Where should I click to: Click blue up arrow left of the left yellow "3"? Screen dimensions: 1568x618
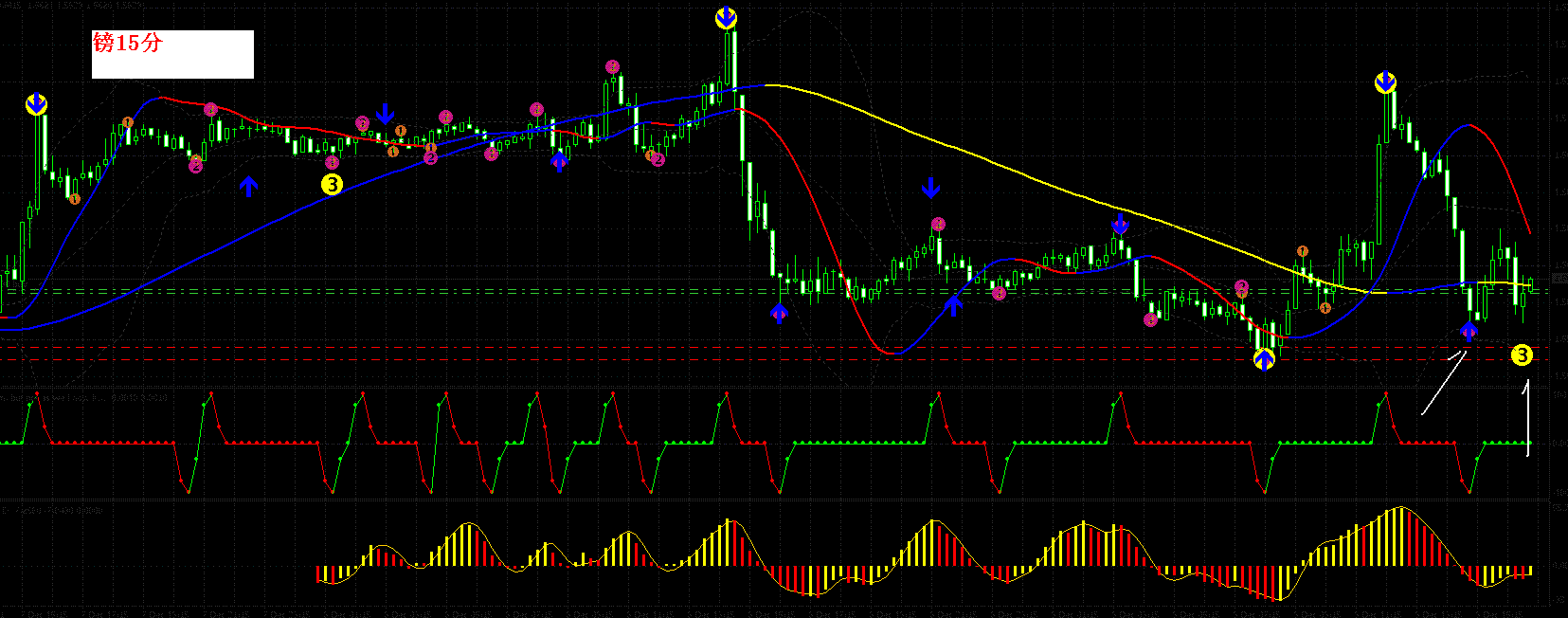(x=248, y=186)
